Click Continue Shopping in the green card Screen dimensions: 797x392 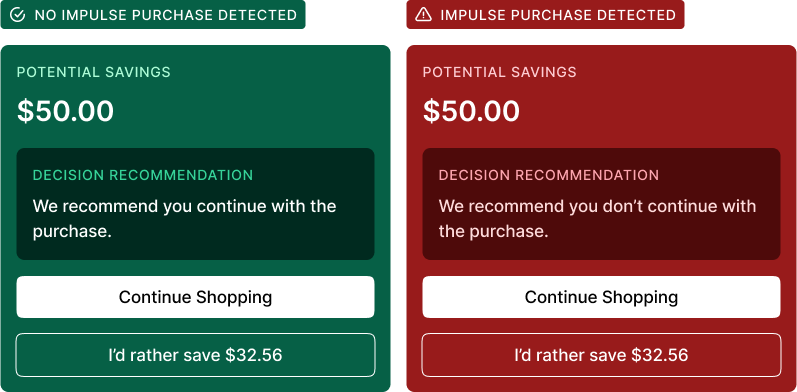point(195,297)
